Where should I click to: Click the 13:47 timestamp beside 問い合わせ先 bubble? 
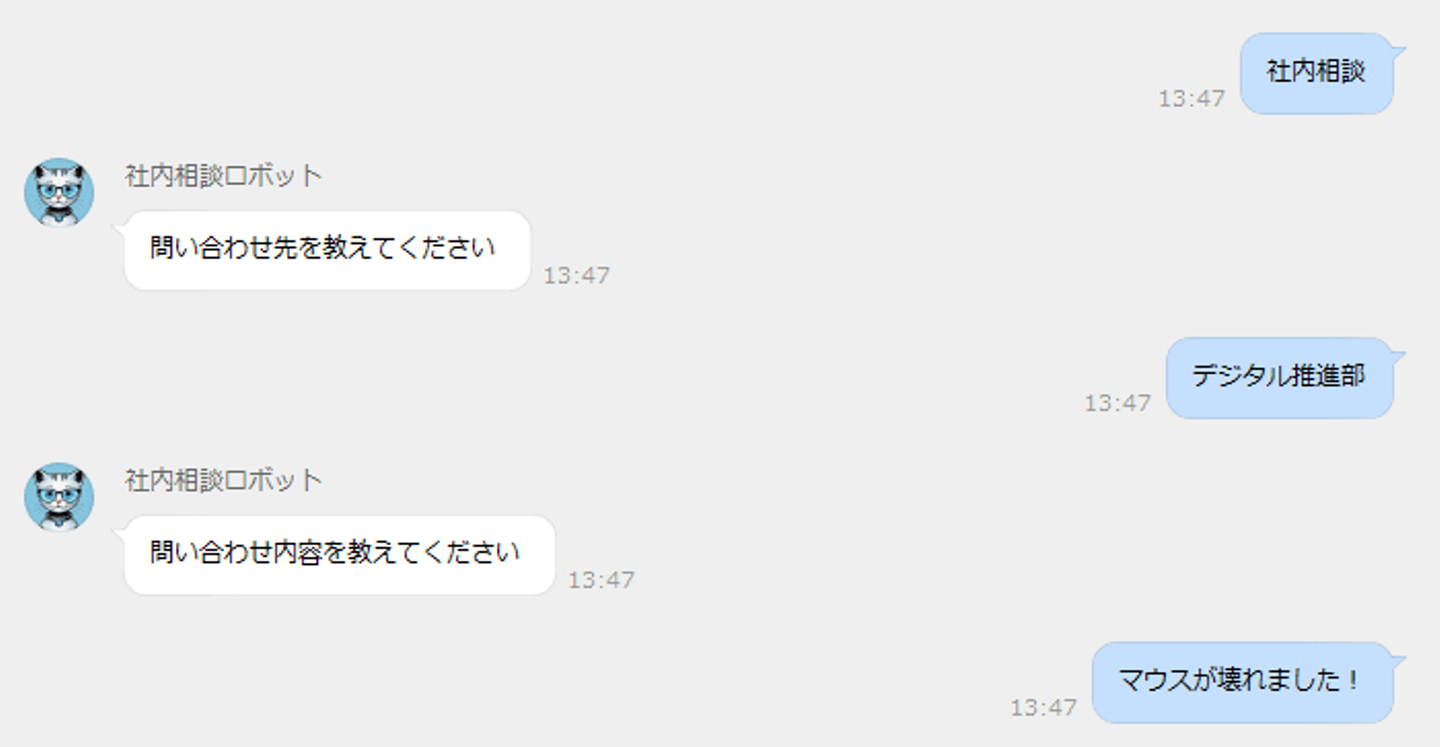pyautogui.click(x=577, y=276)
